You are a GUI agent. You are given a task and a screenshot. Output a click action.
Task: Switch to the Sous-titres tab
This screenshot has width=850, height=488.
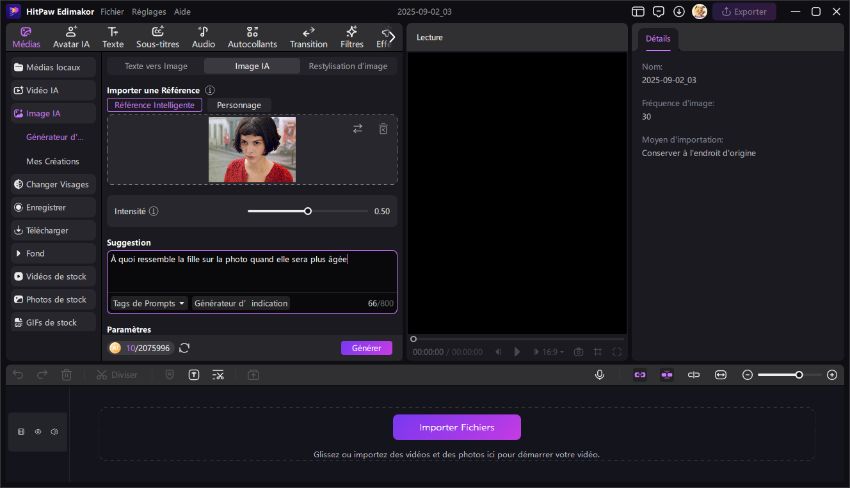point(157,38)
